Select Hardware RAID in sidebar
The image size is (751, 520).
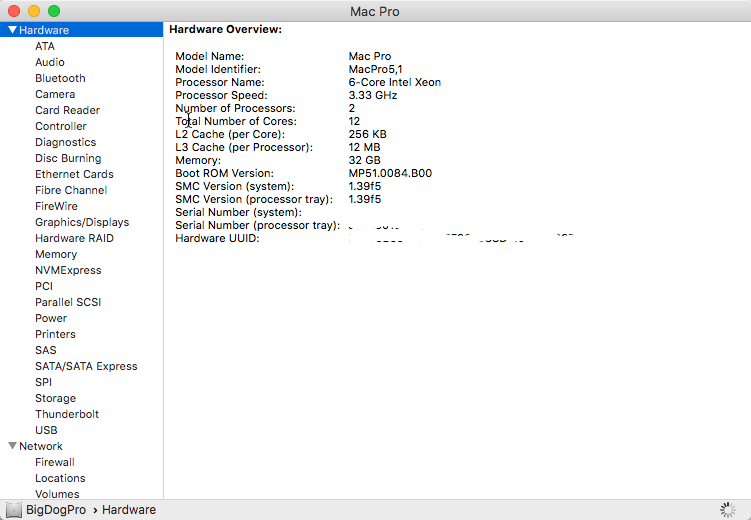(x=74, y=238)
